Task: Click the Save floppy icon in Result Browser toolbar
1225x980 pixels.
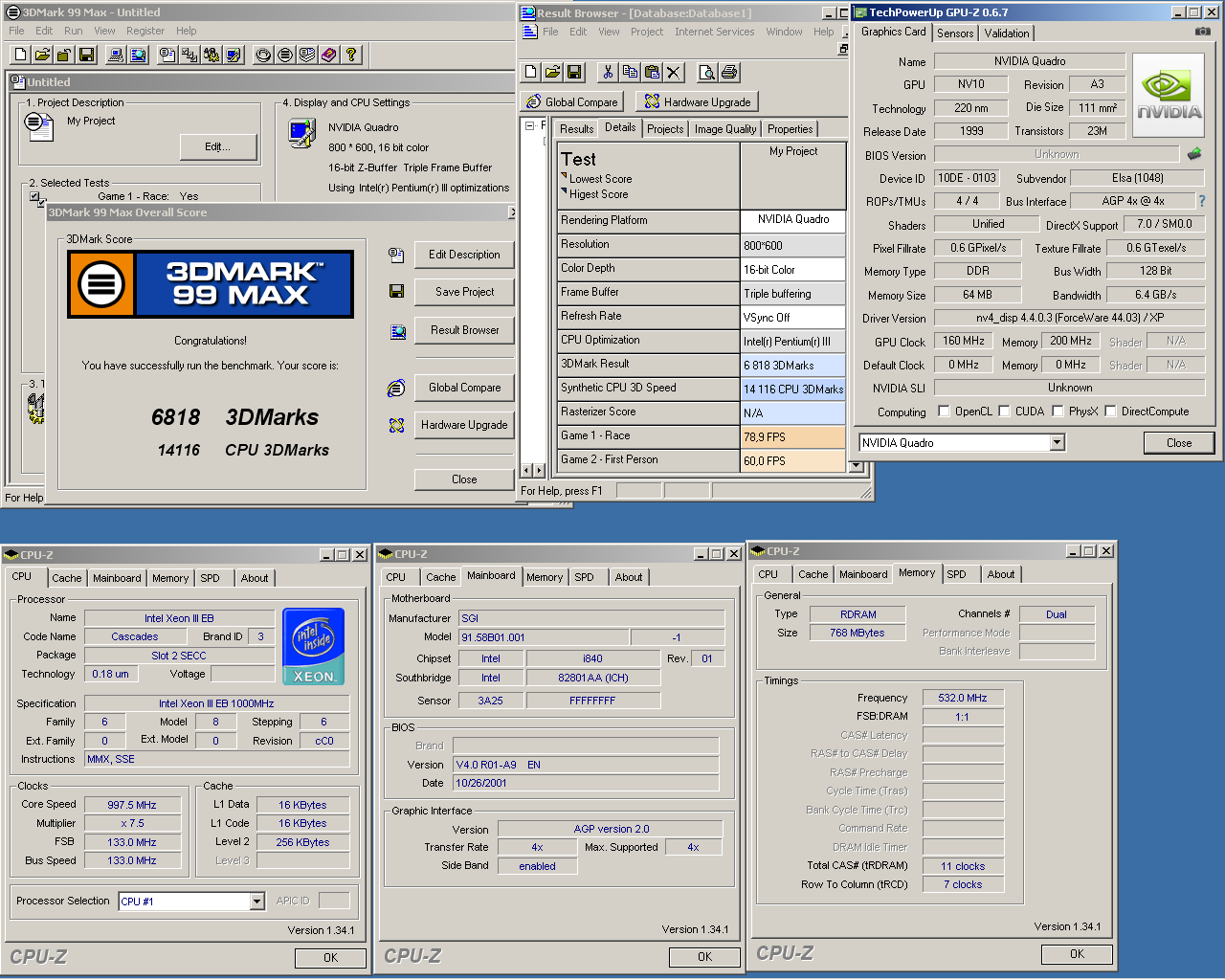Action: coord(574,73)
